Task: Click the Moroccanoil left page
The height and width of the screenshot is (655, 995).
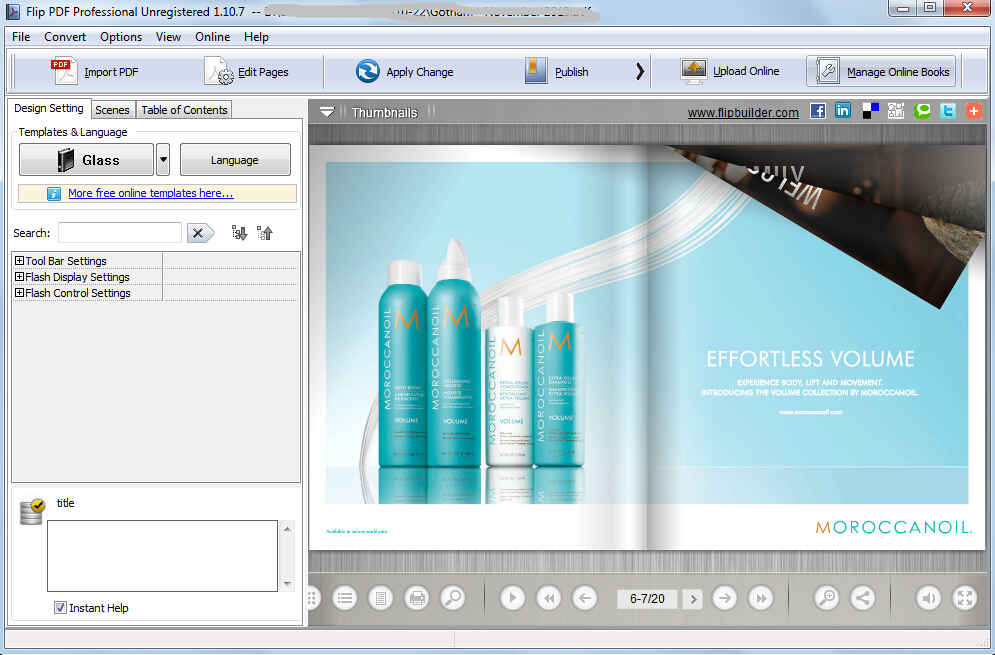Action: point(478,347)
